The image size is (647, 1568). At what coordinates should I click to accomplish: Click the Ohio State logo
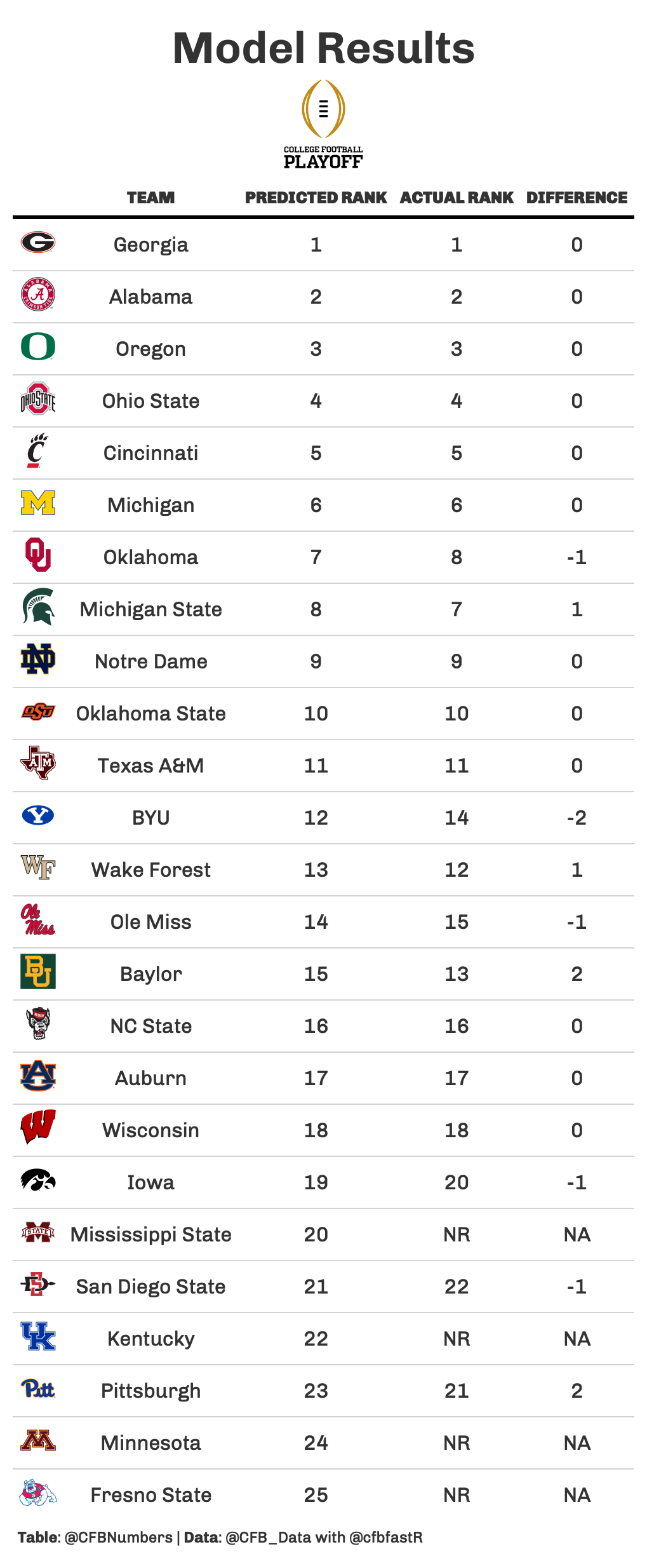[38, 398]
